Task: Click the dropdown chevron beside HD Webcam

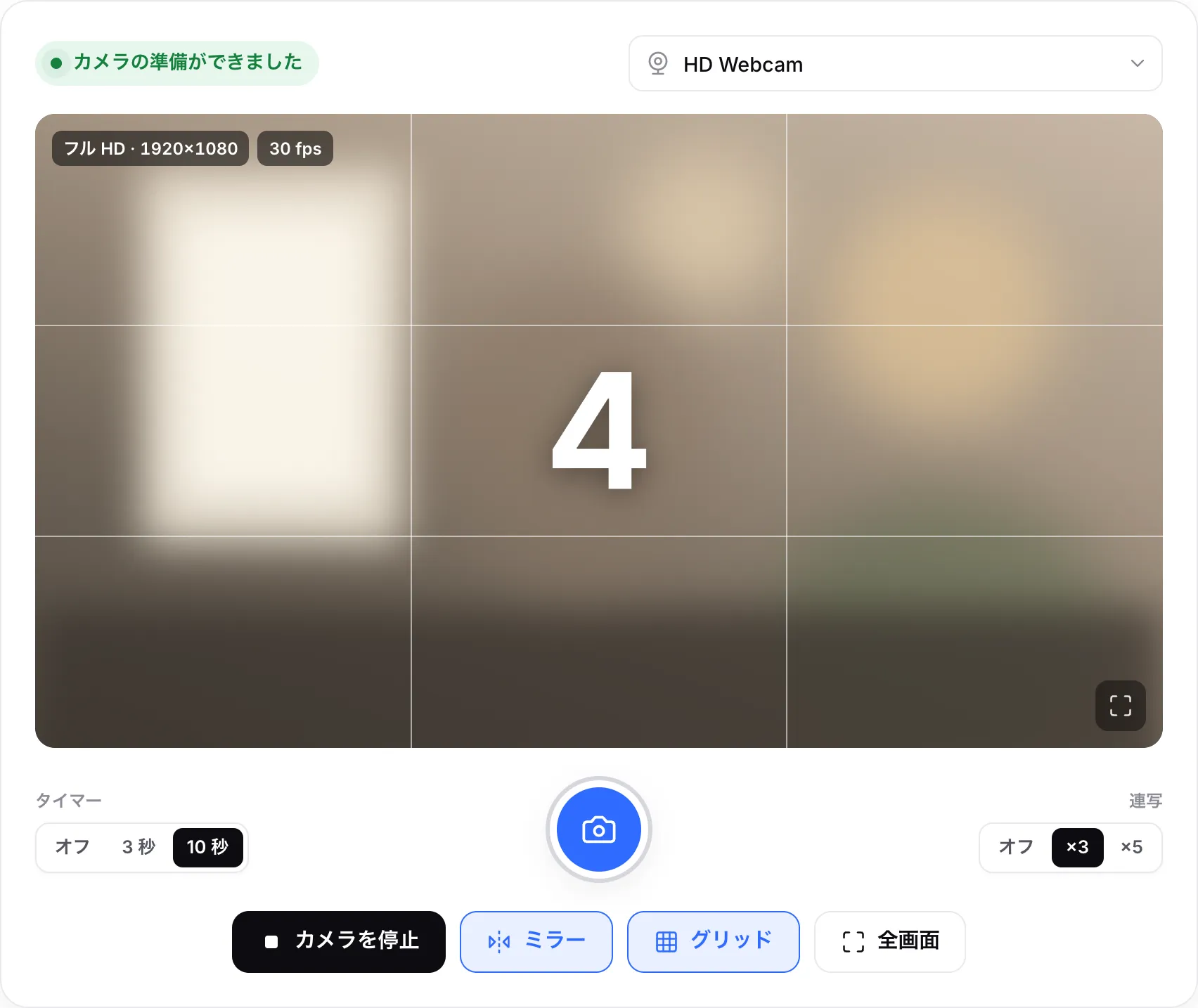Action: (1137, 63)
